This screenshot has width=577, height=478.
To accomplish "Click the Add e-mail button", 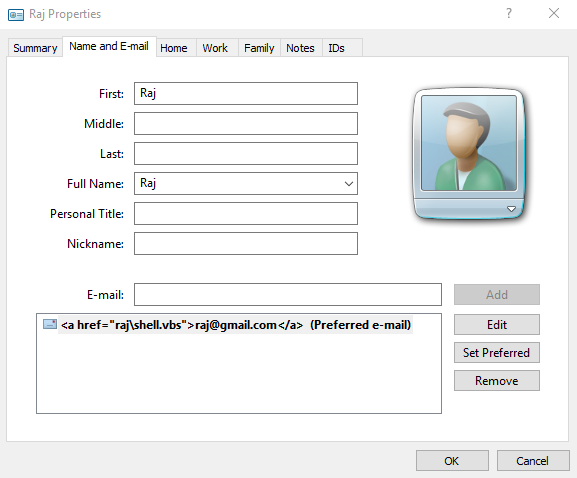I will click(497, 294).
